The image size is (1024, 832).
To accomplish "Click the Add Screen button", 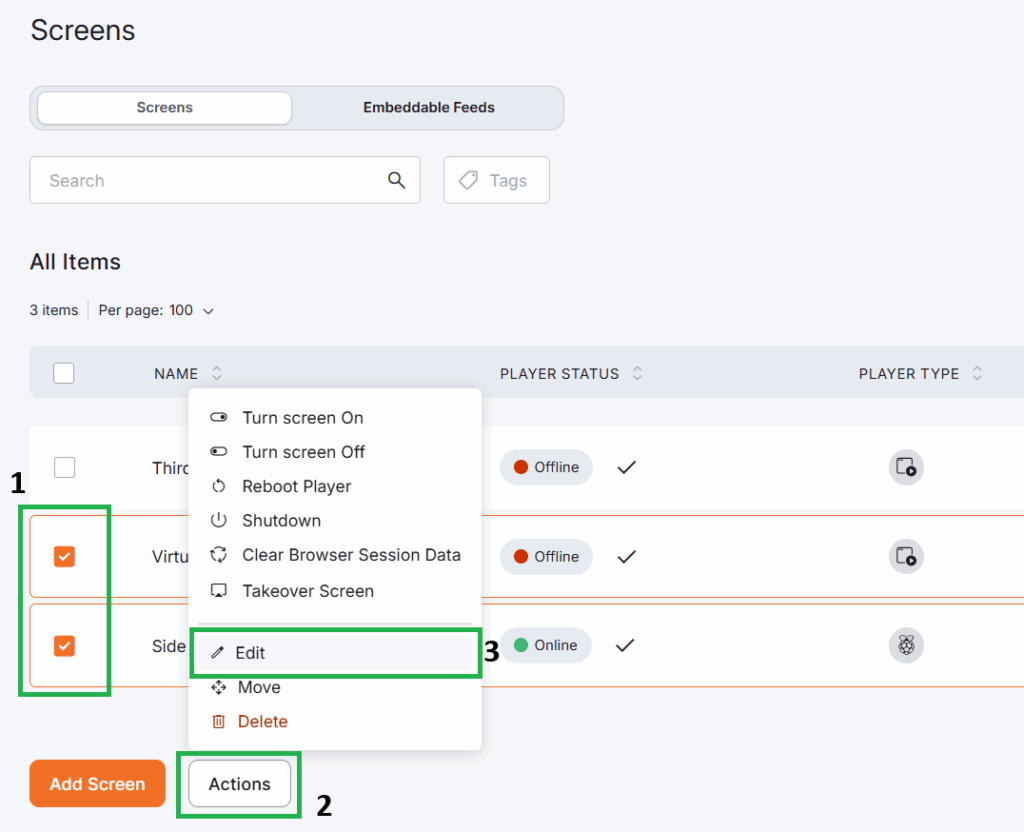I will 97,784.
